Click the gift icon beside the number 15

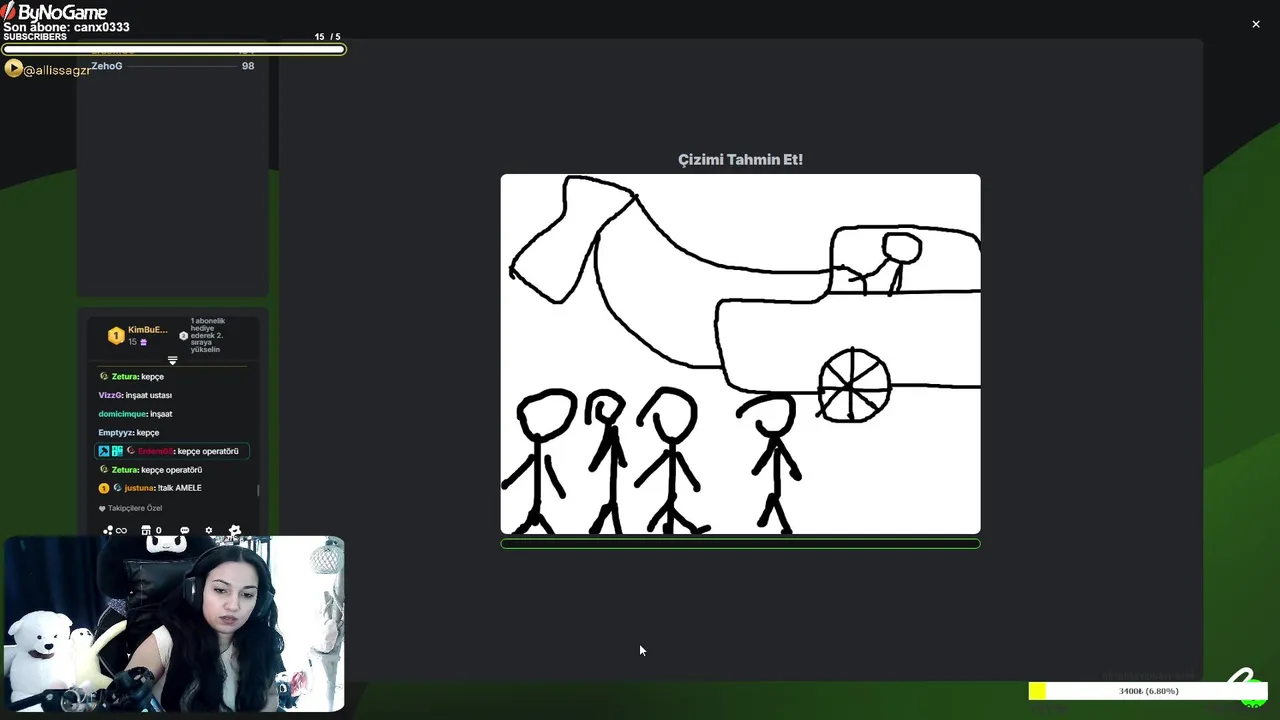coord(143,342)
